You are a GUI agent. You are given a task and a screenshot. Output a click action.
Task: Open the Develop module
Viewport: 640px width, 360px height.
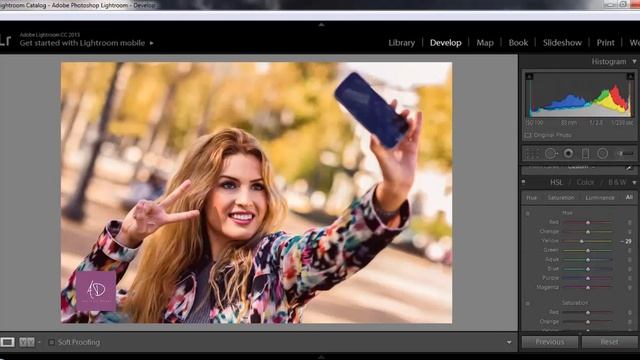(x=445, y=43)
